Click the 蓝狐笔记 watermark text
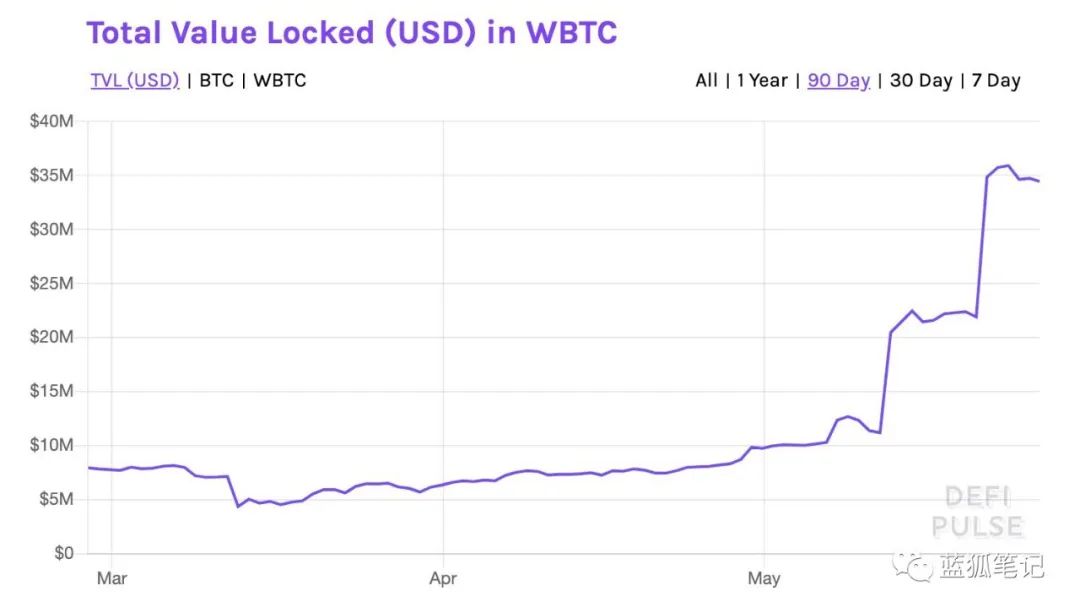 point(991,566)
